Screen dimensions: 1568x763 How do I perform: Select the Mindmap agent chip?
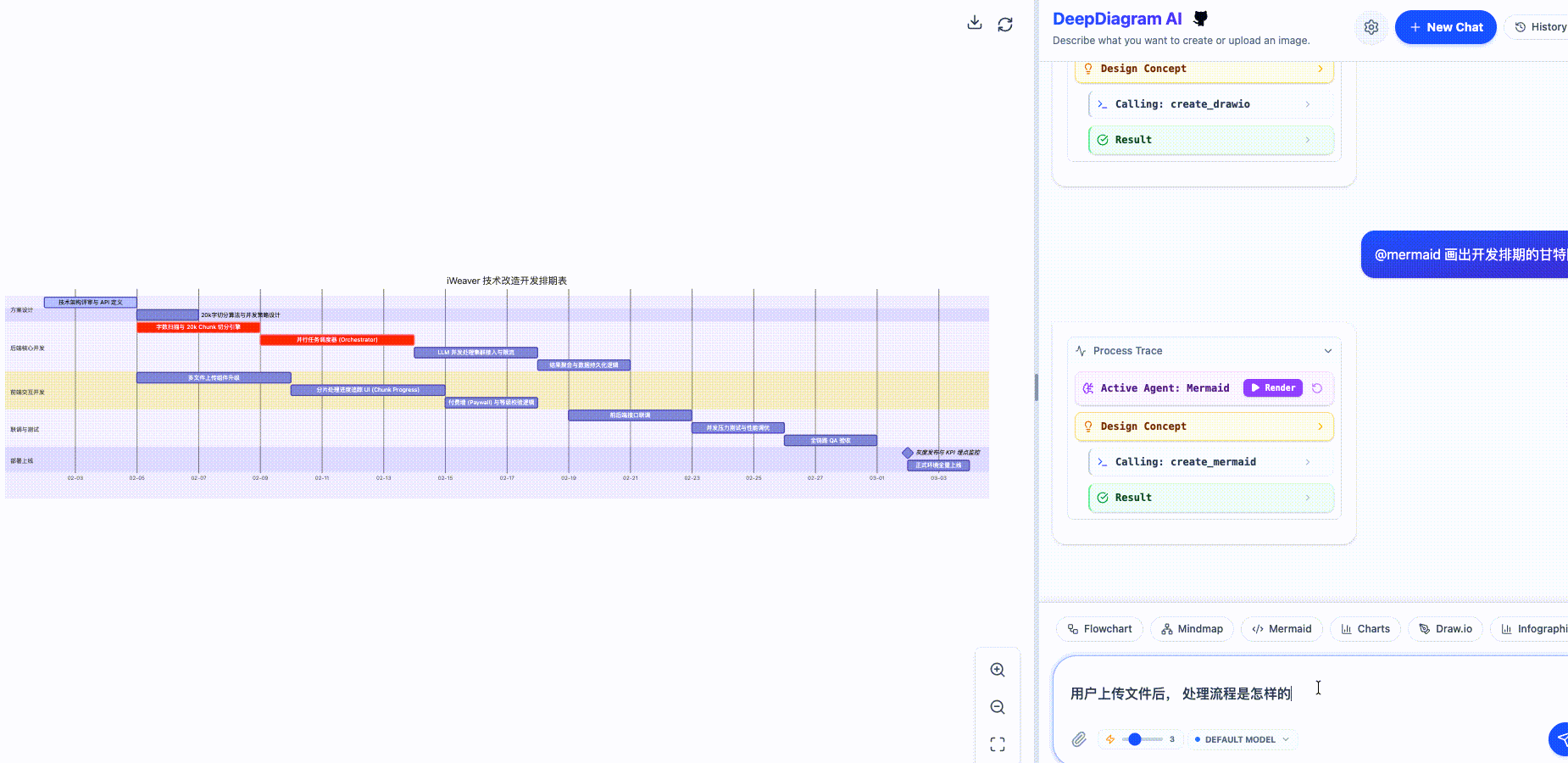tap(1192, 629)
